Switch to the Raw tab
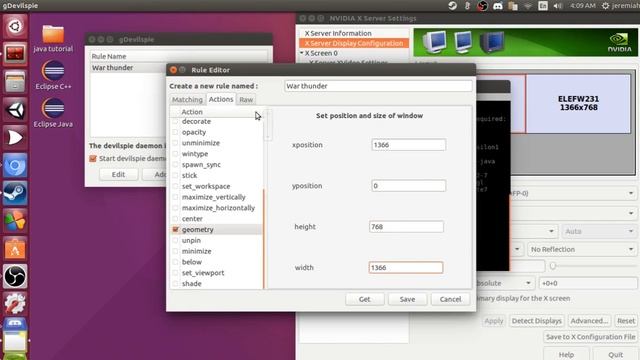Image resolution: width=640 pixels, height=360 pixels. click(x=246, y=100)
